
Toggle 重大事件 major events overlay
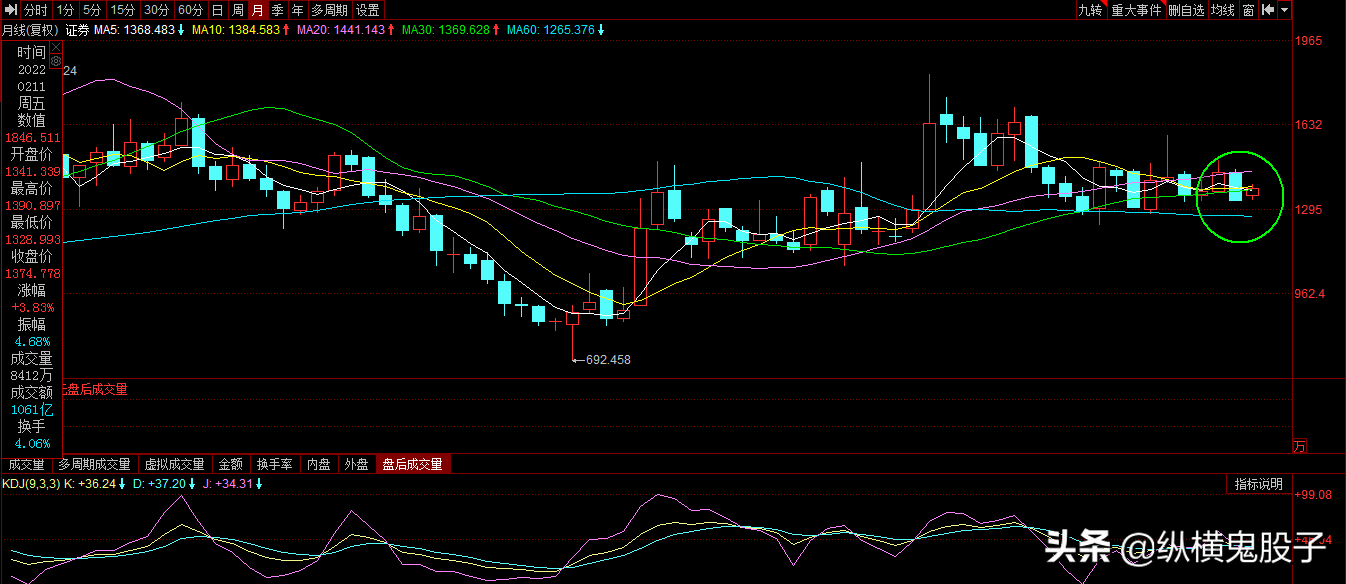click(1136, 10)
